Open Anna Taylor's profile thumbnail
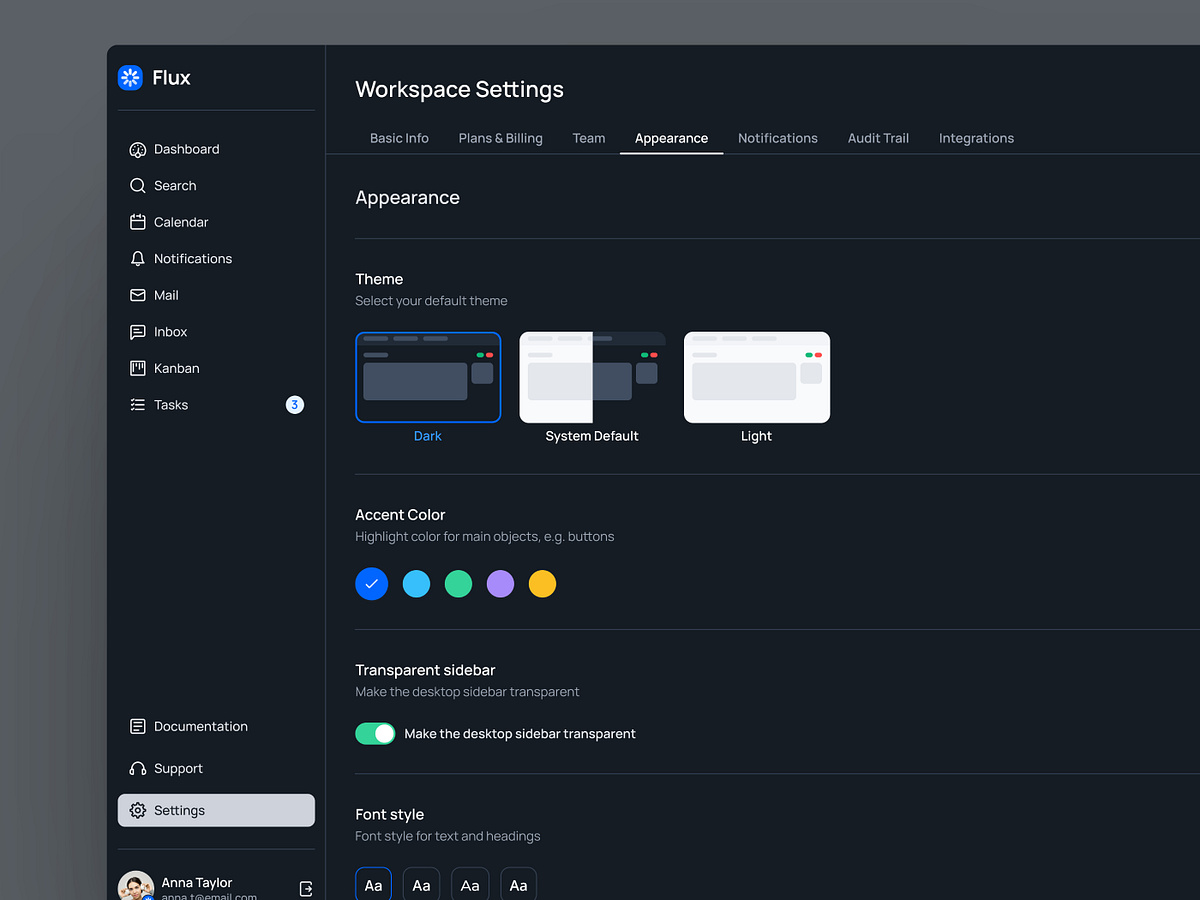 point(135,886)
